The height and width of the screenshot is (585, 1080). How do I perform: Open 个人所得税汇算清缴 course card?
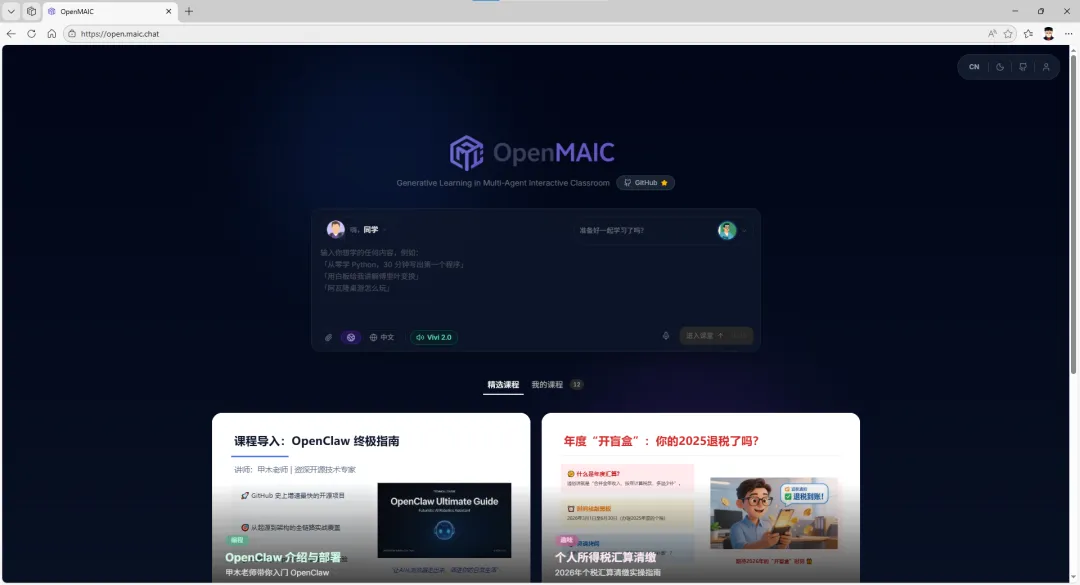pyautogui.click(x=700, y=497)
